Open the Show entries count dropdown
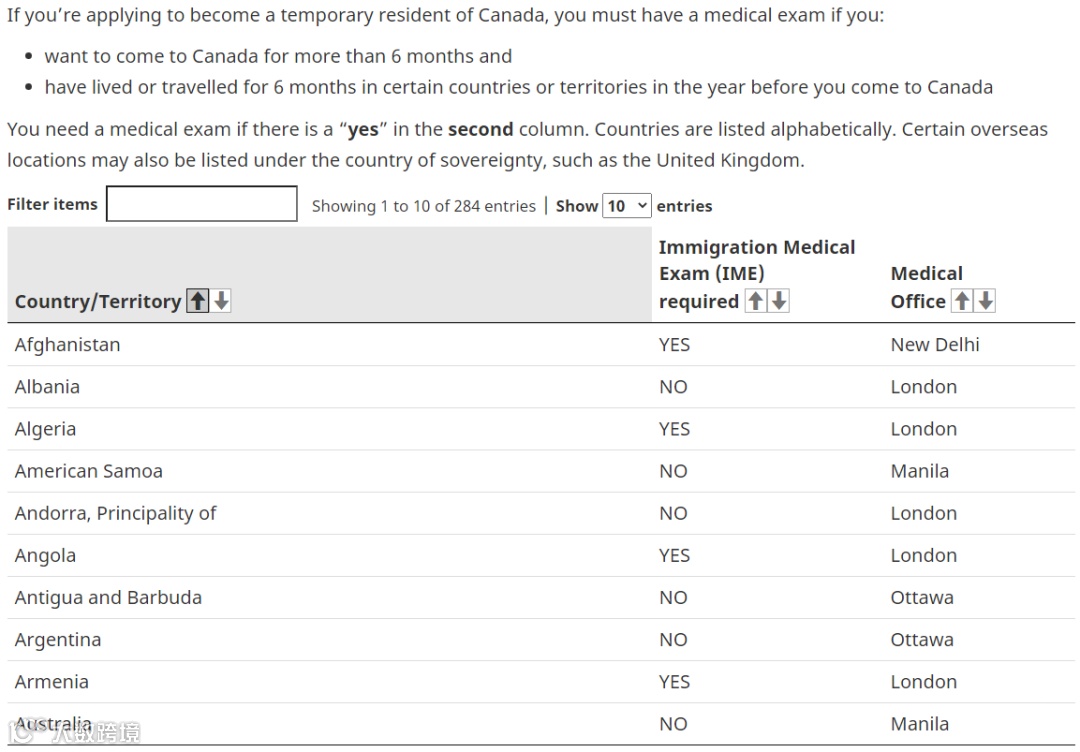The width and height of the screenshot is (1080, 752). point(627,206)
